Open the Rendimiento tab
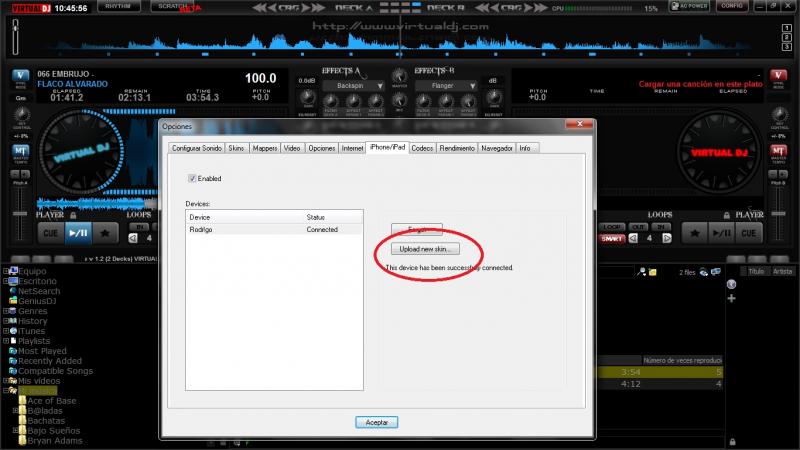Screen dimensions: 800x450 [457, 148]
